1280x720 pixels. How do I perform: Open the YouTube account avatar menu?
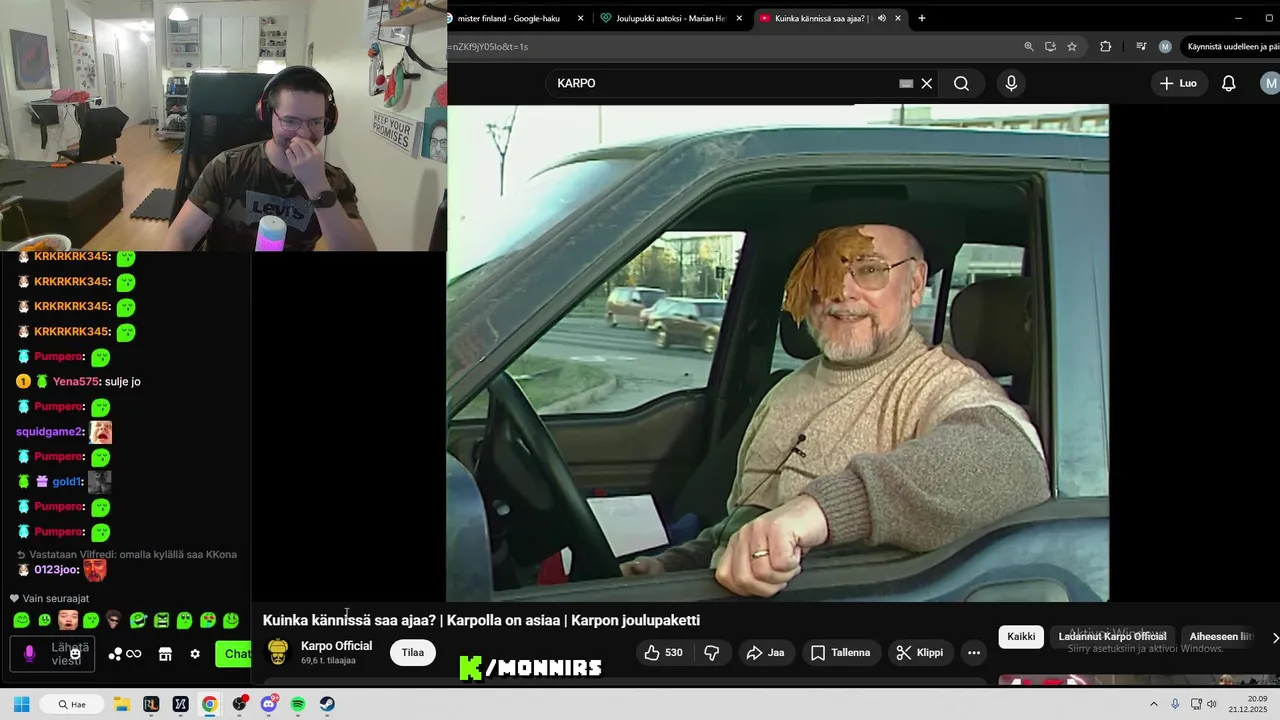tap(1270, 83)
